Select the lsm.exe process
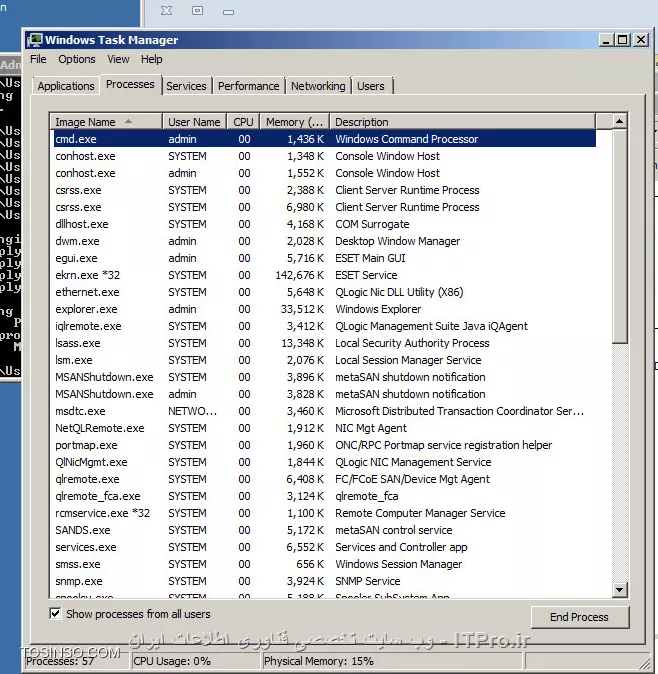 point(325,360)
